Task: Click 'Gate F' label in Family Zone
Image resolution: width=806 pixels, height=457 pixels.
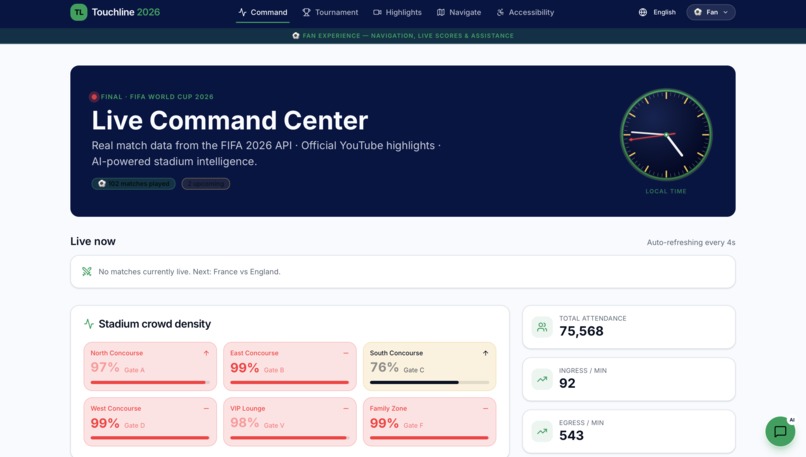Action: [x=413, y=425]
